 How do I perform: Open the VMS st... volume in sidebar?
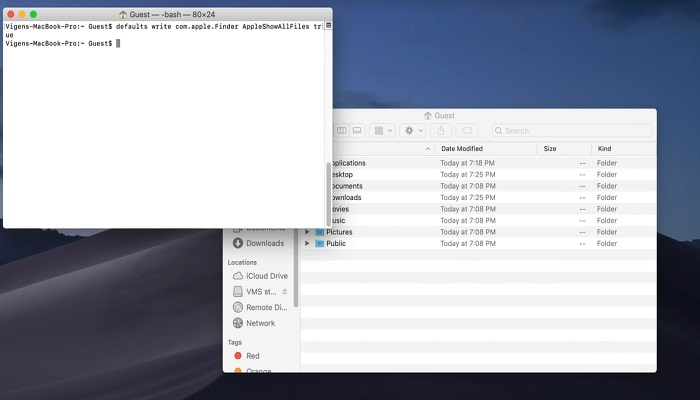(259, 292)
